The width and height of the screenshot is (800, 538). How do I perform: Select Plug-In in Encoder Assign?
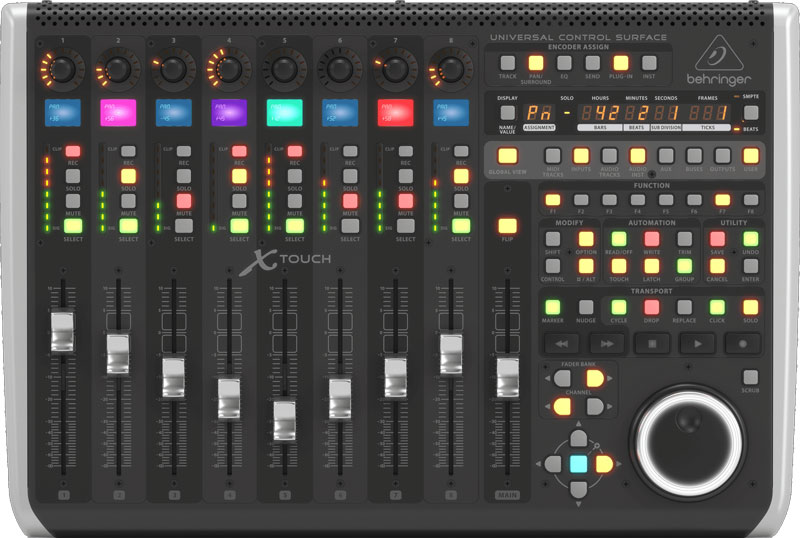(x=620, y=63)
